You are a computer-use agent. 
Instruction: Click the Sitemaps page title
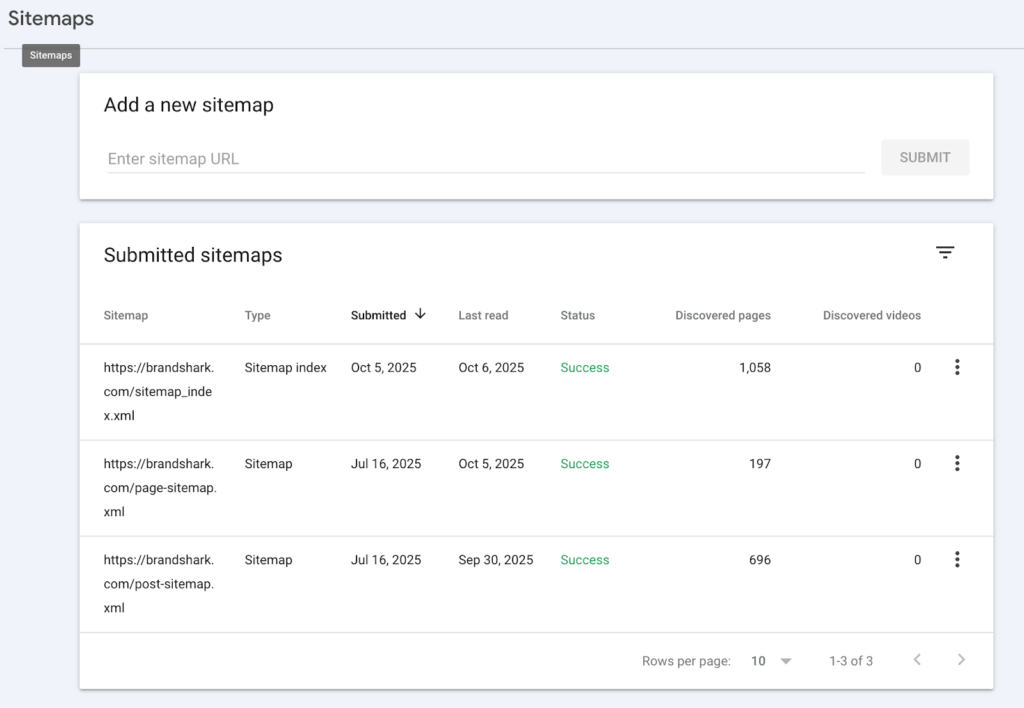click(x=51, y=19)
